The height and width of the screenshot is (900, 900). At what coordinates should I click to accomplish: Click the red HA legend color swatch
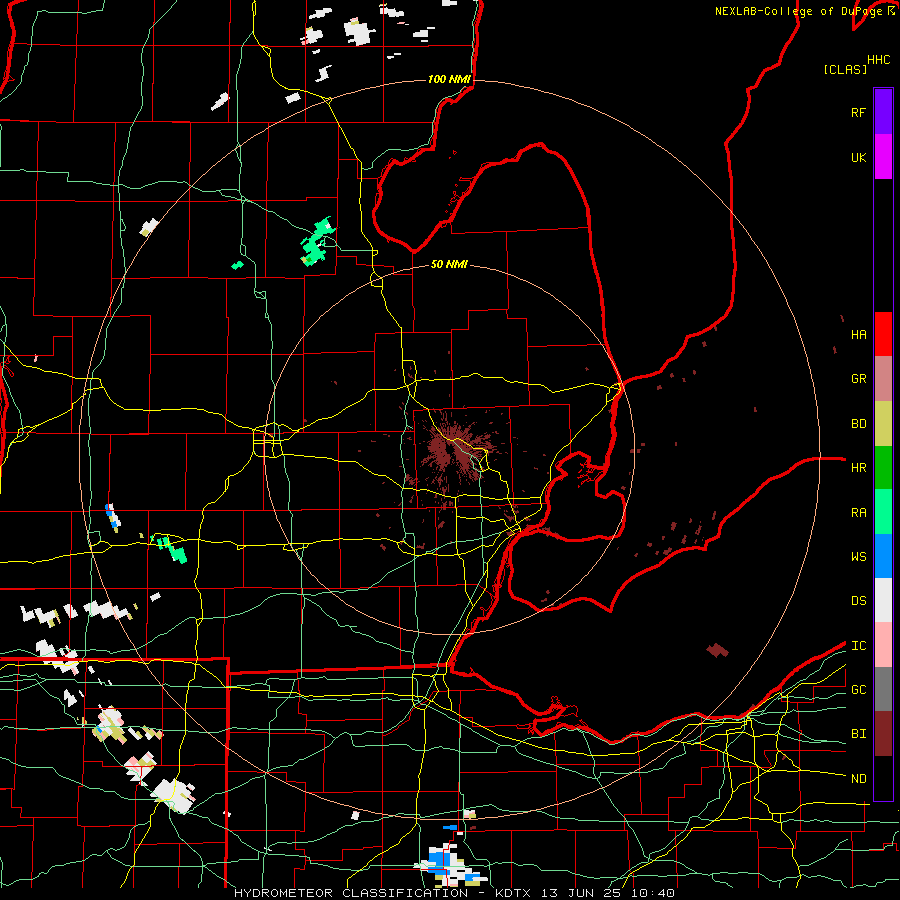coord(883,334)
